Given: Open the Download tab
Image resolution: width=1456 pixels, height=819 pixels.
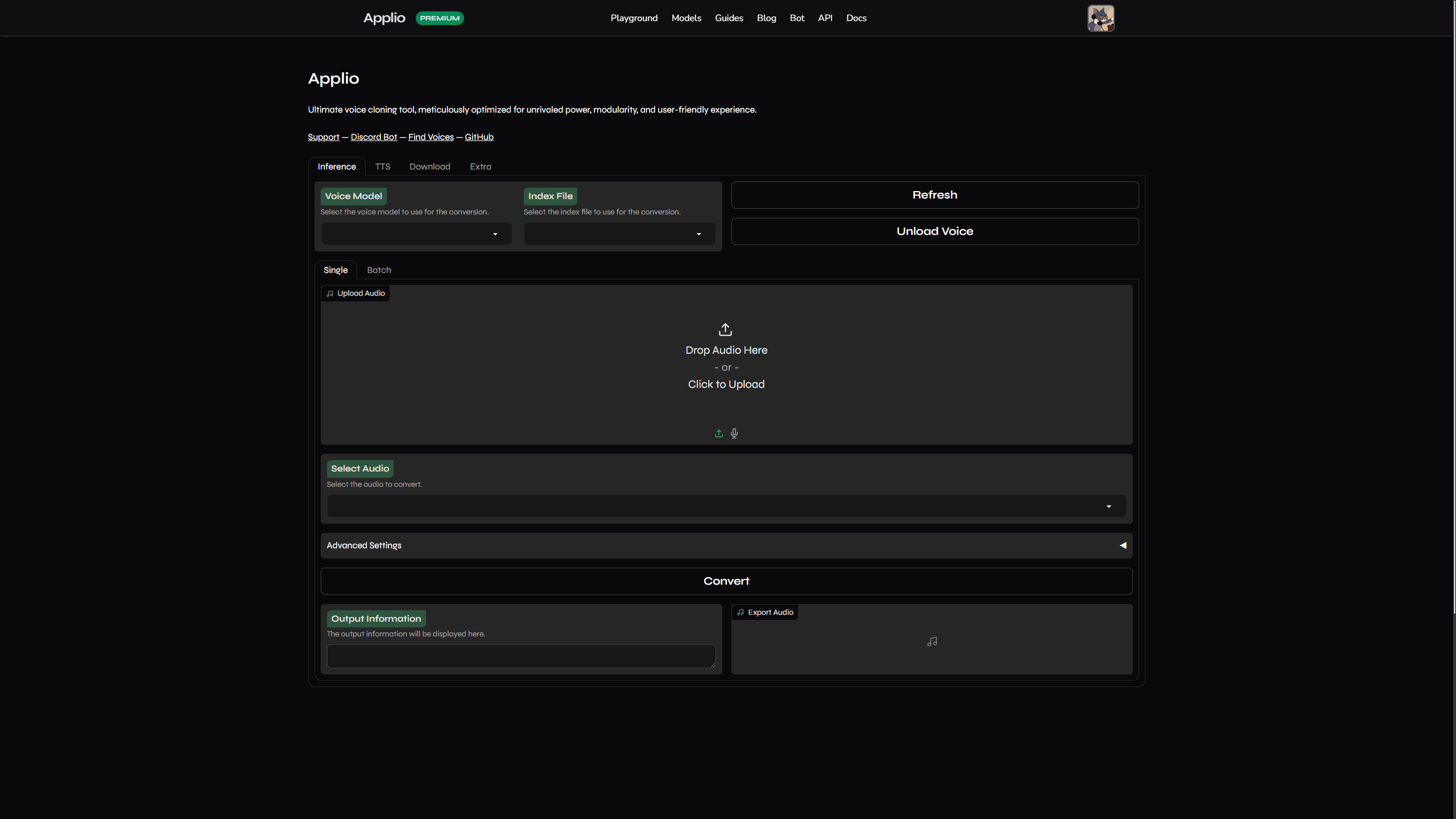Looking at the screenshot, I should 429,167.
